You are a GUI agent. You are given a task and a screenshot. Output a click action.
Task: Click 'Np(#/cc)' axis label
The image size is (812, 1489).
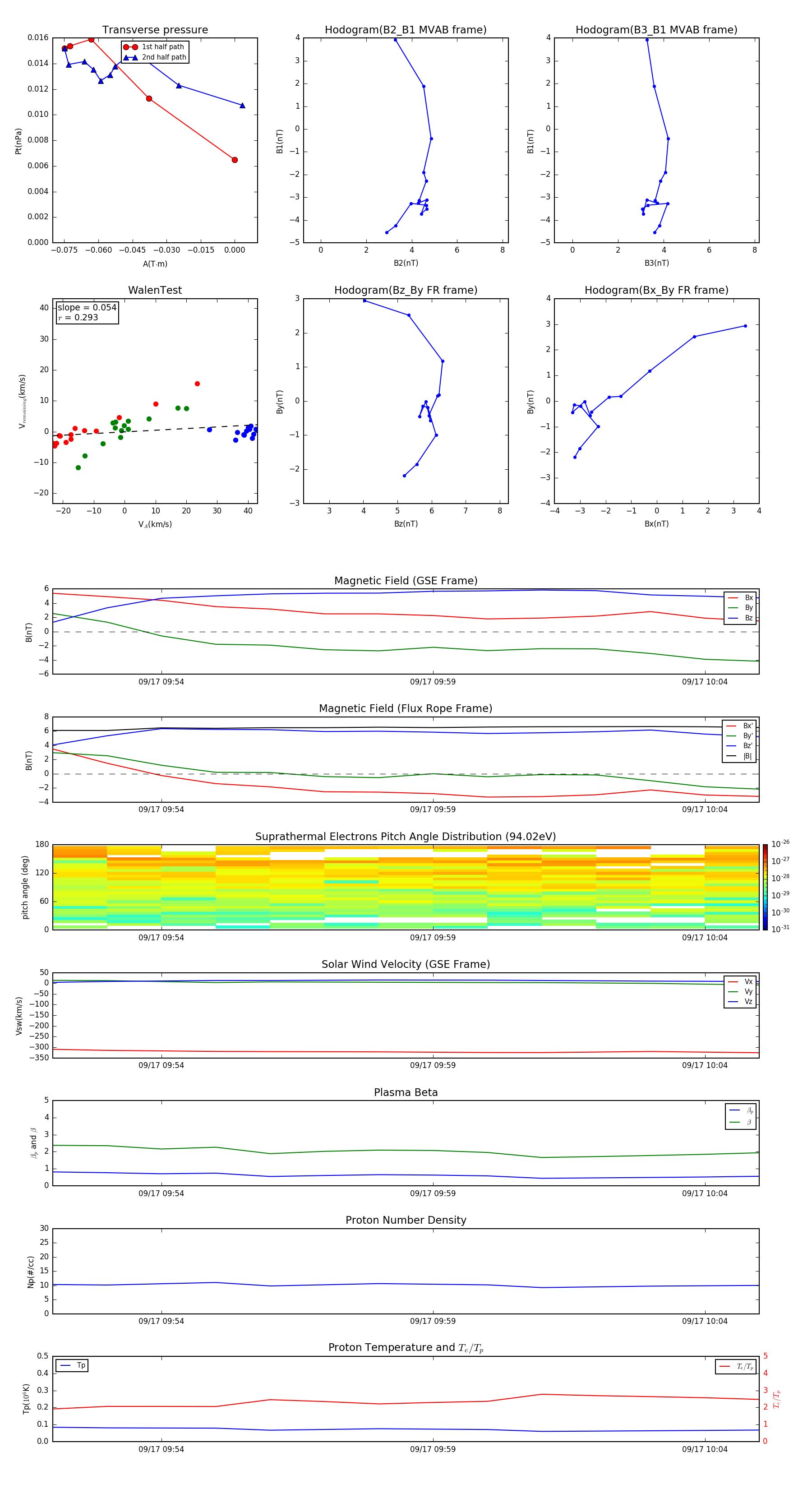click(x=31, y=1271)
